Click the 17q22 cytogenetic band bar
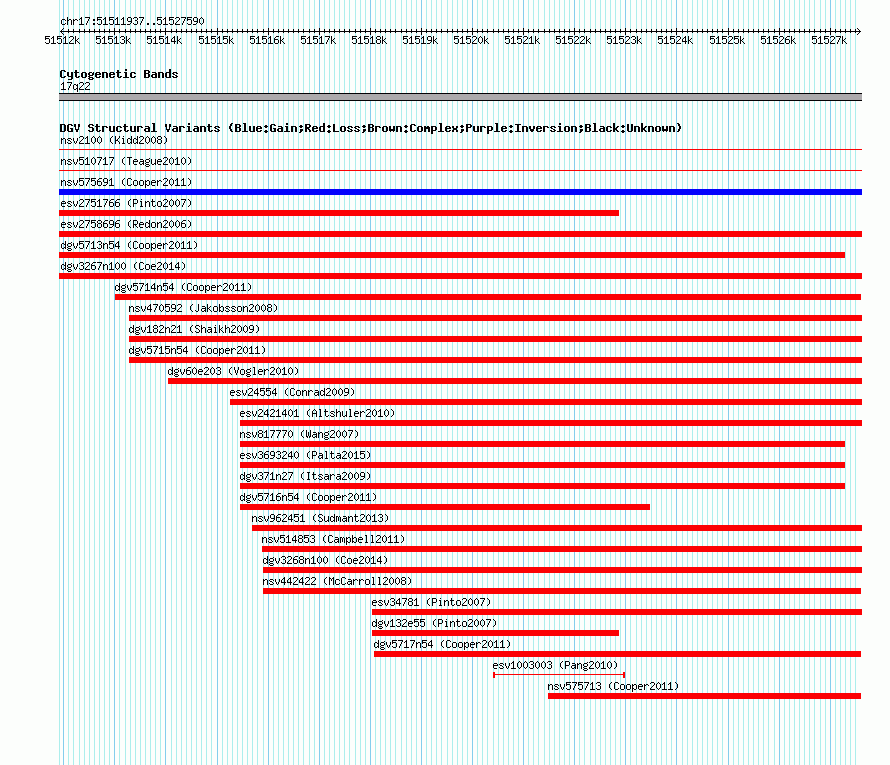Image resolution: width=890 pixels, height=765 pixels. tap(460, 97)
